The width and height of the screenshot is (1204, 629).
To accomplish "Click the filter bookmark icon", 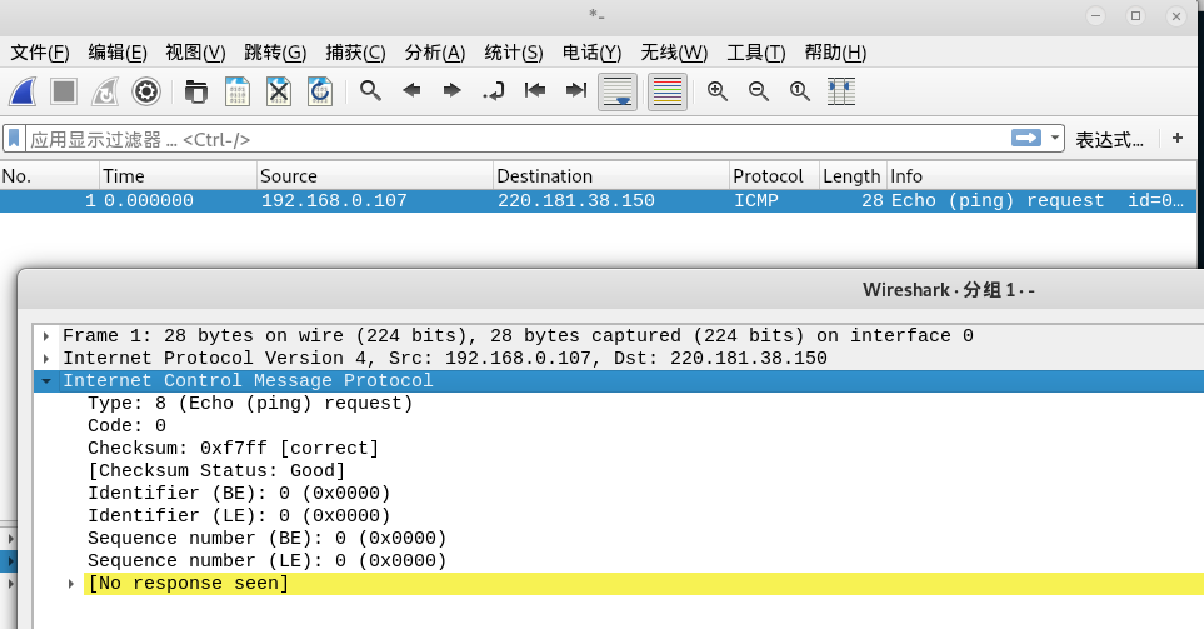I will point(15,138).
